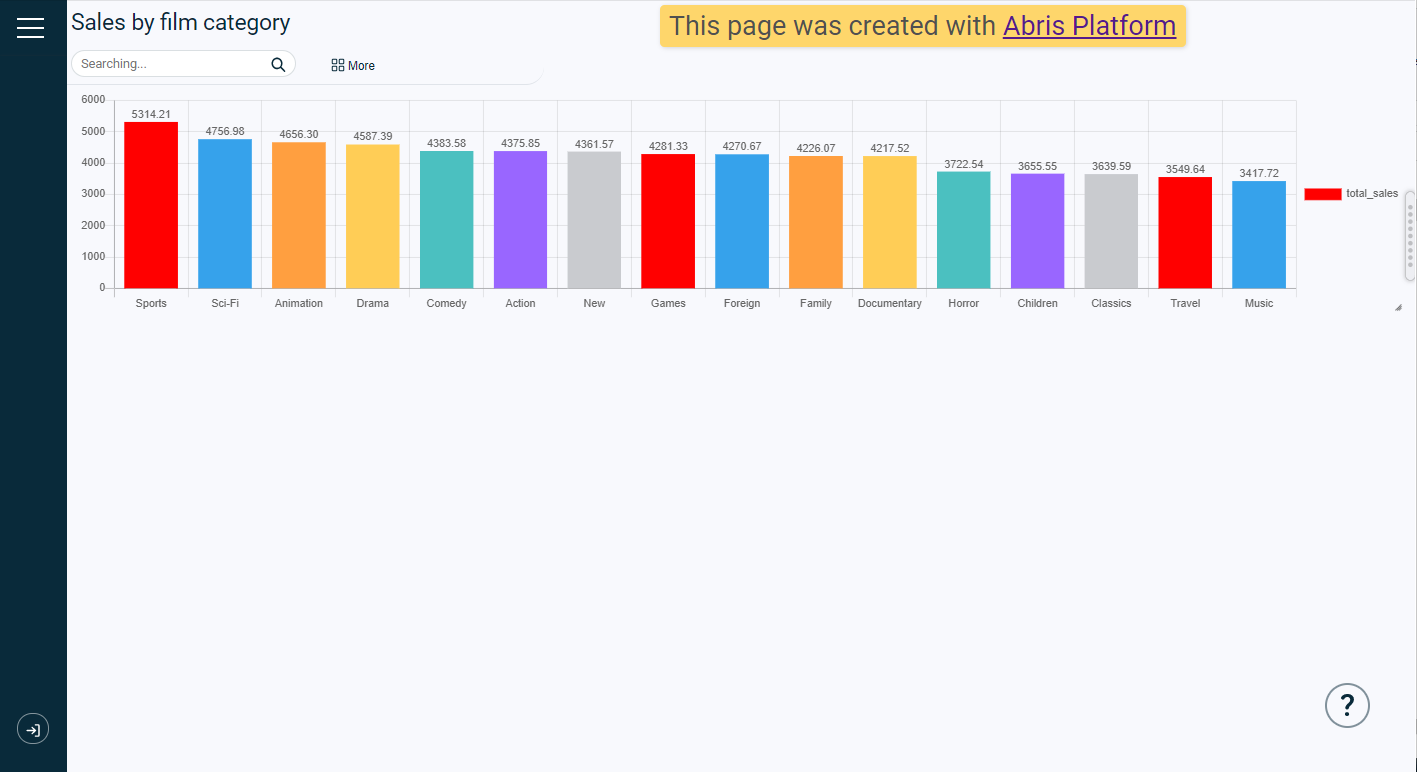Click the grid icon next to More
Viewport: 1417px width, 772px height.
(x=338, y=65)
